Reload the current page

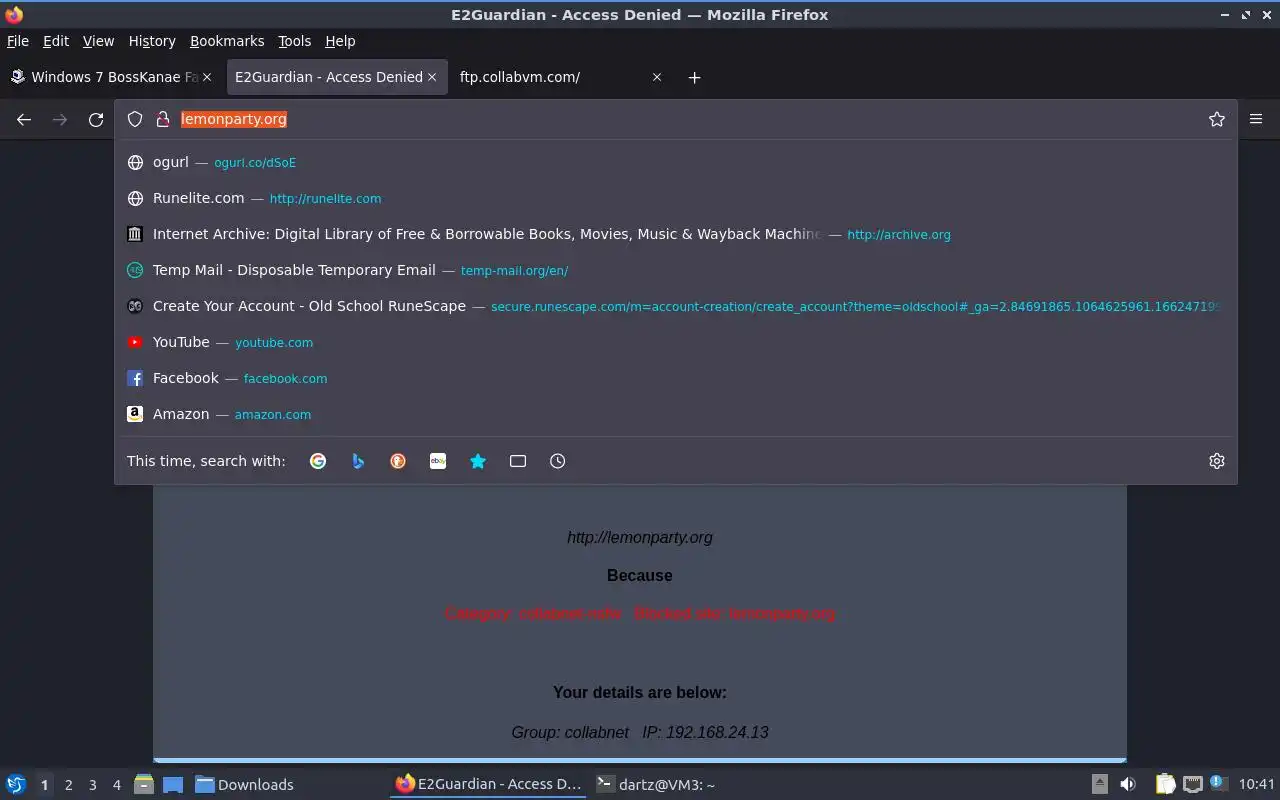96,119
